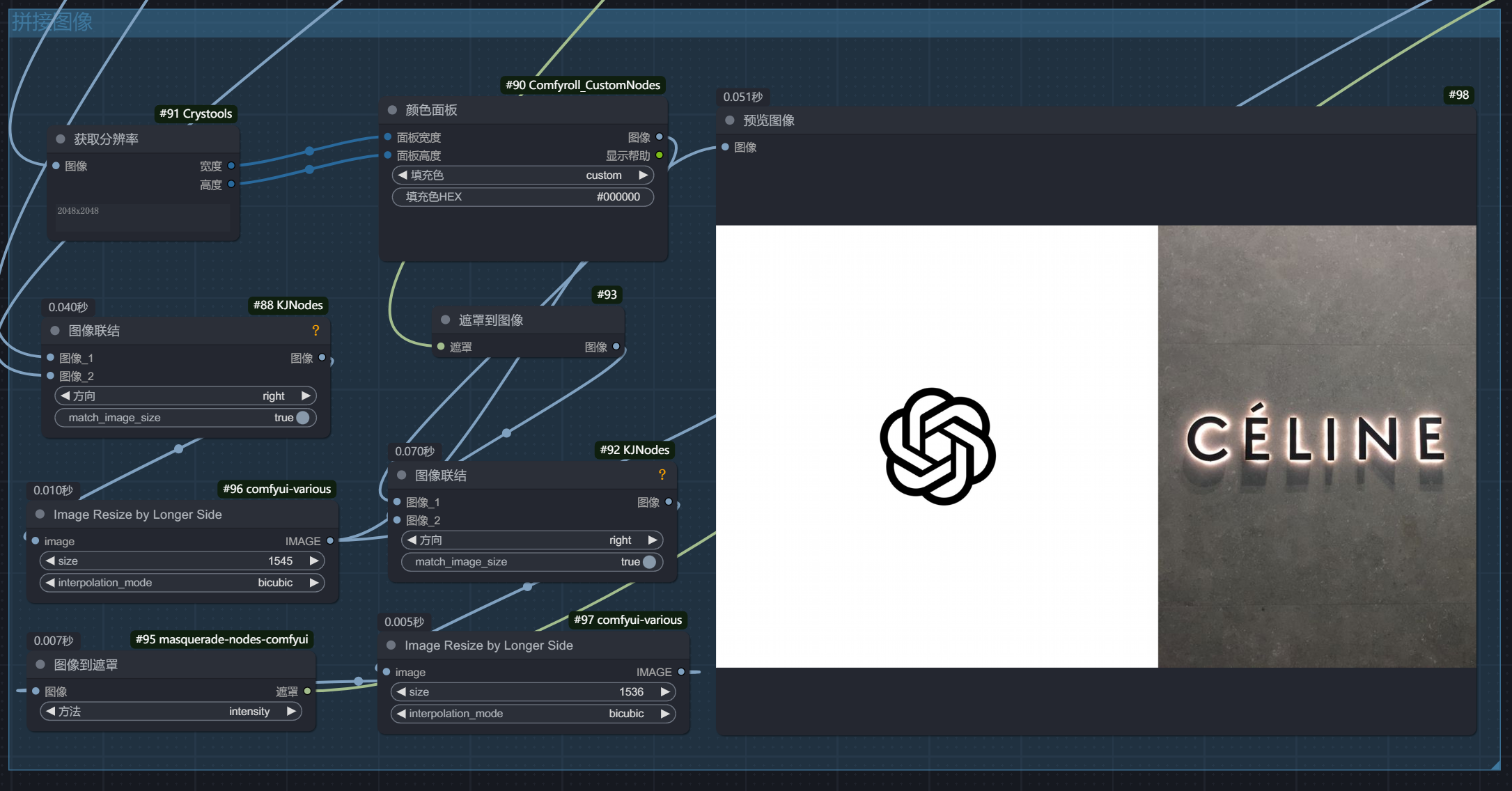Viewport: 1512px width, 791px height.
Task: Collapse the 获取分辨率 node via its dot
Action: [x=61, y=139]
